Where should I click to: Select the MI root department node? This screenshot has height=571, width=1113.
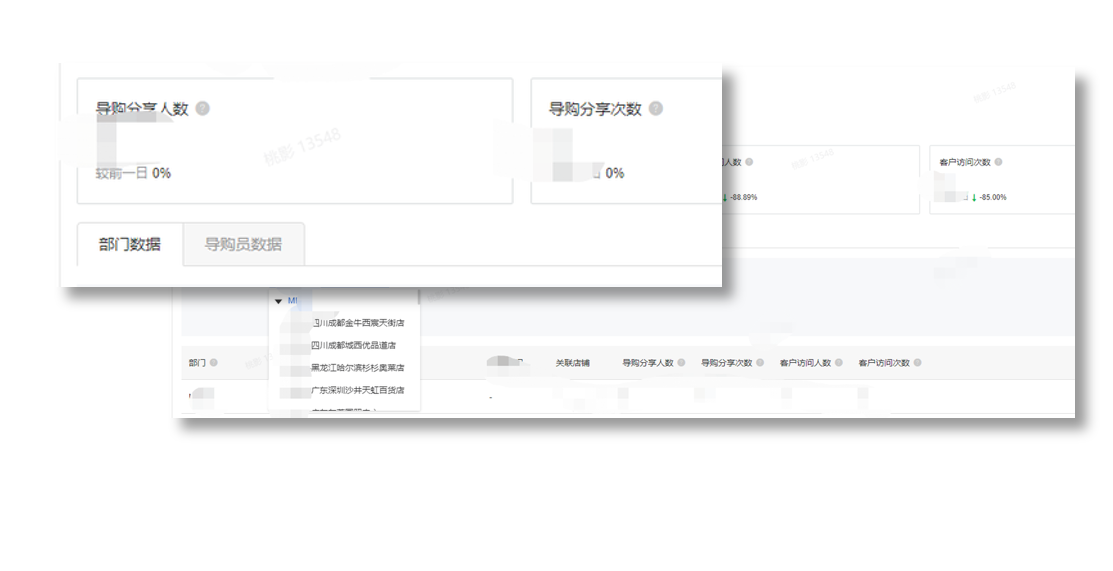[x=292, y=301]
